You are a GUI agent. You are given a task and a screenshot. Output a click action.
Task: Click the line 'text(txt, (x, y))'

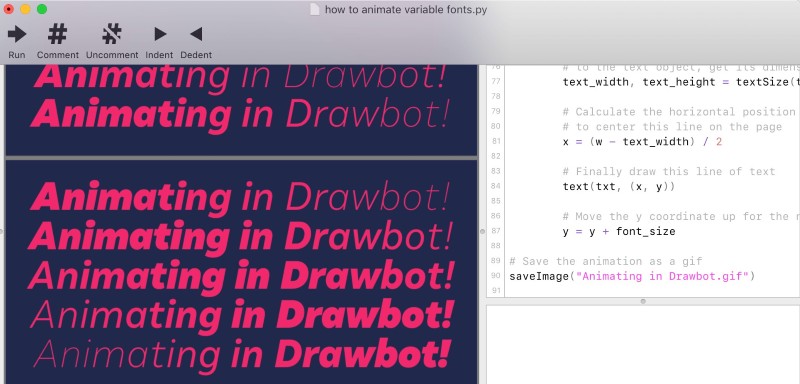[x=618, y=187]
